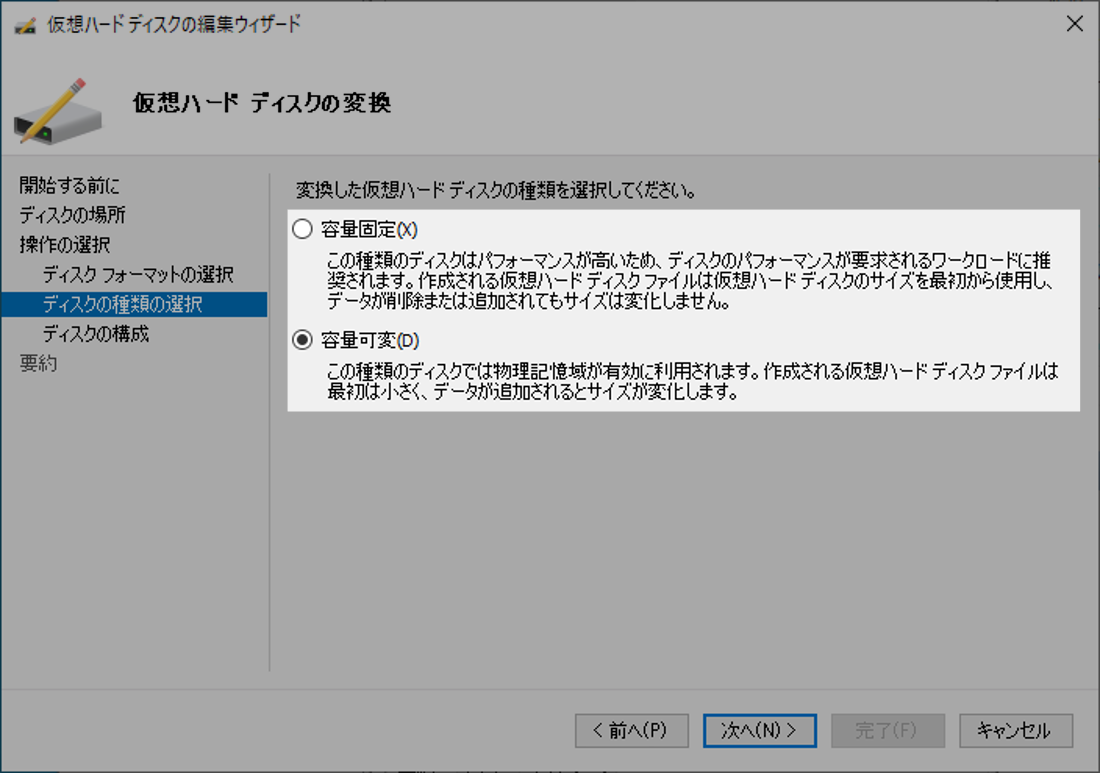Close the 仮想ハード ディスクの編集ウィザード window
Viewport: 1100px width, 773px height.
[1075, 23]
